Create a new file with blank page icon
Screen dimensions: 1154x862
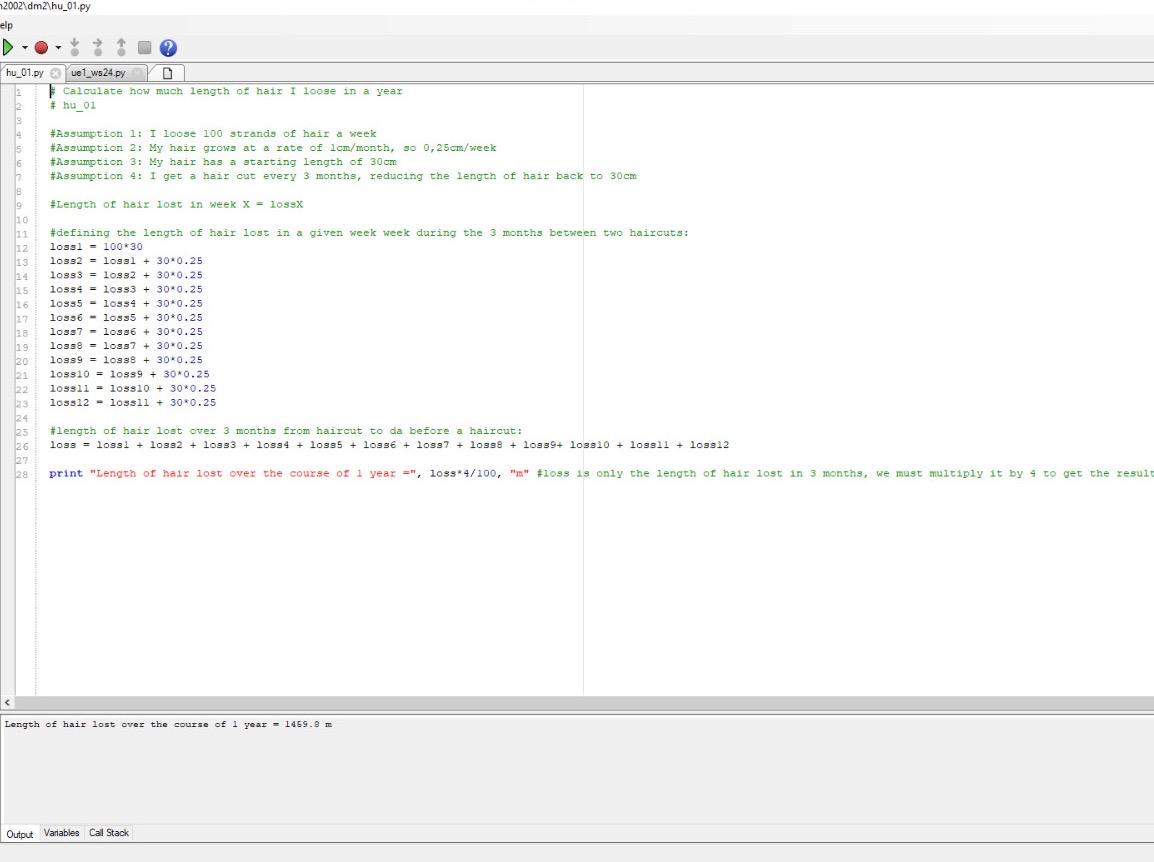(x=167, y=72)
